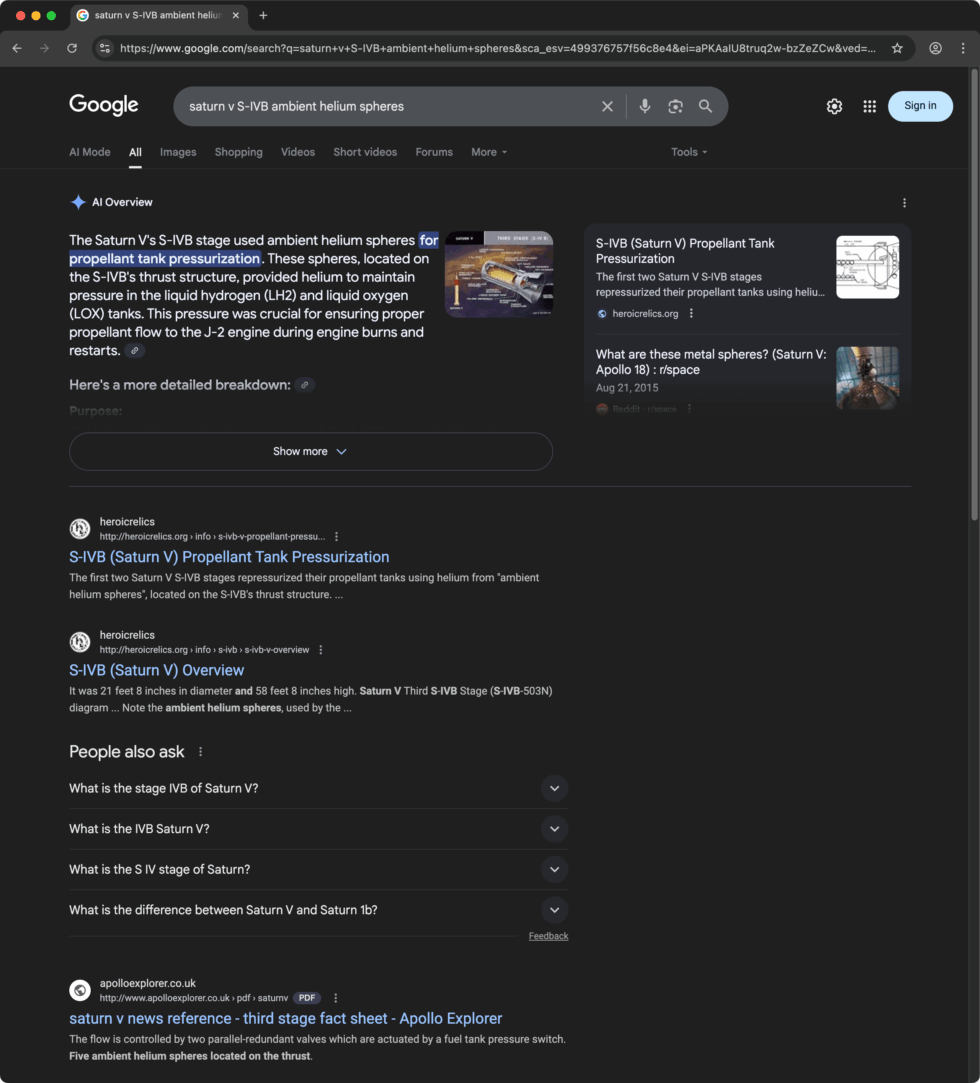The image size is (980, 1083).
Task: Open the heroicrelics result's three-dot menu
Action: point(336,537)
